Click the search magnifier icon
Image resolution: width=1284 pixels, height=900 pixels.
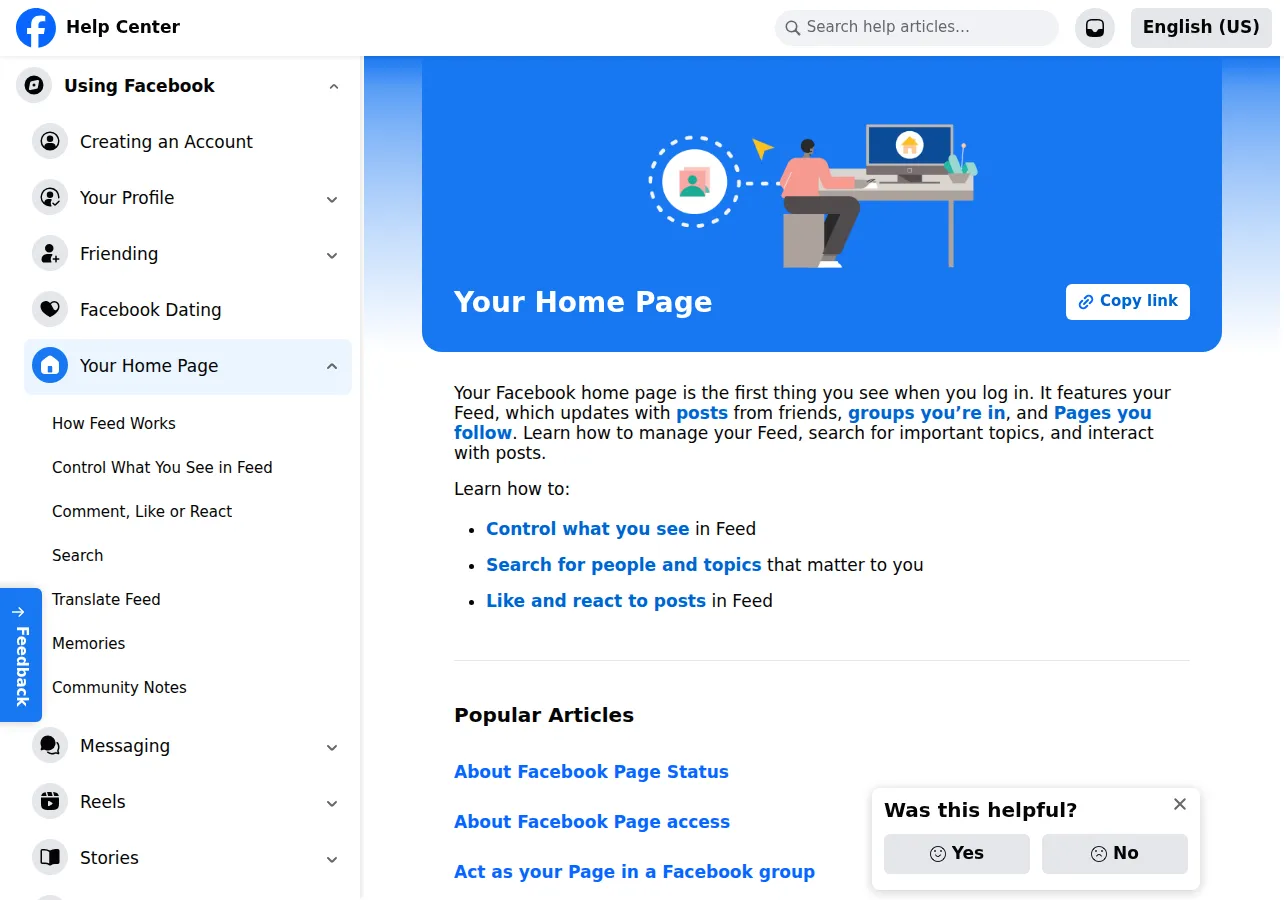click(793, 28)
